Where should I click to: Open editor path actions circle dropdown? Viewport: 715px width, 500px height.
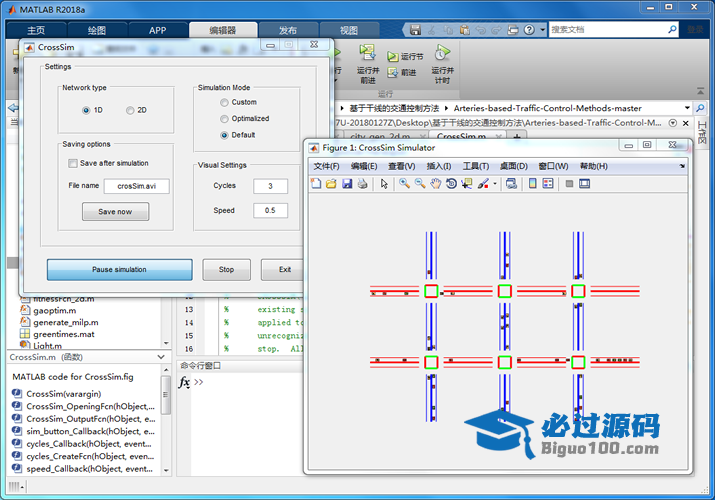[x=673, y=123]
